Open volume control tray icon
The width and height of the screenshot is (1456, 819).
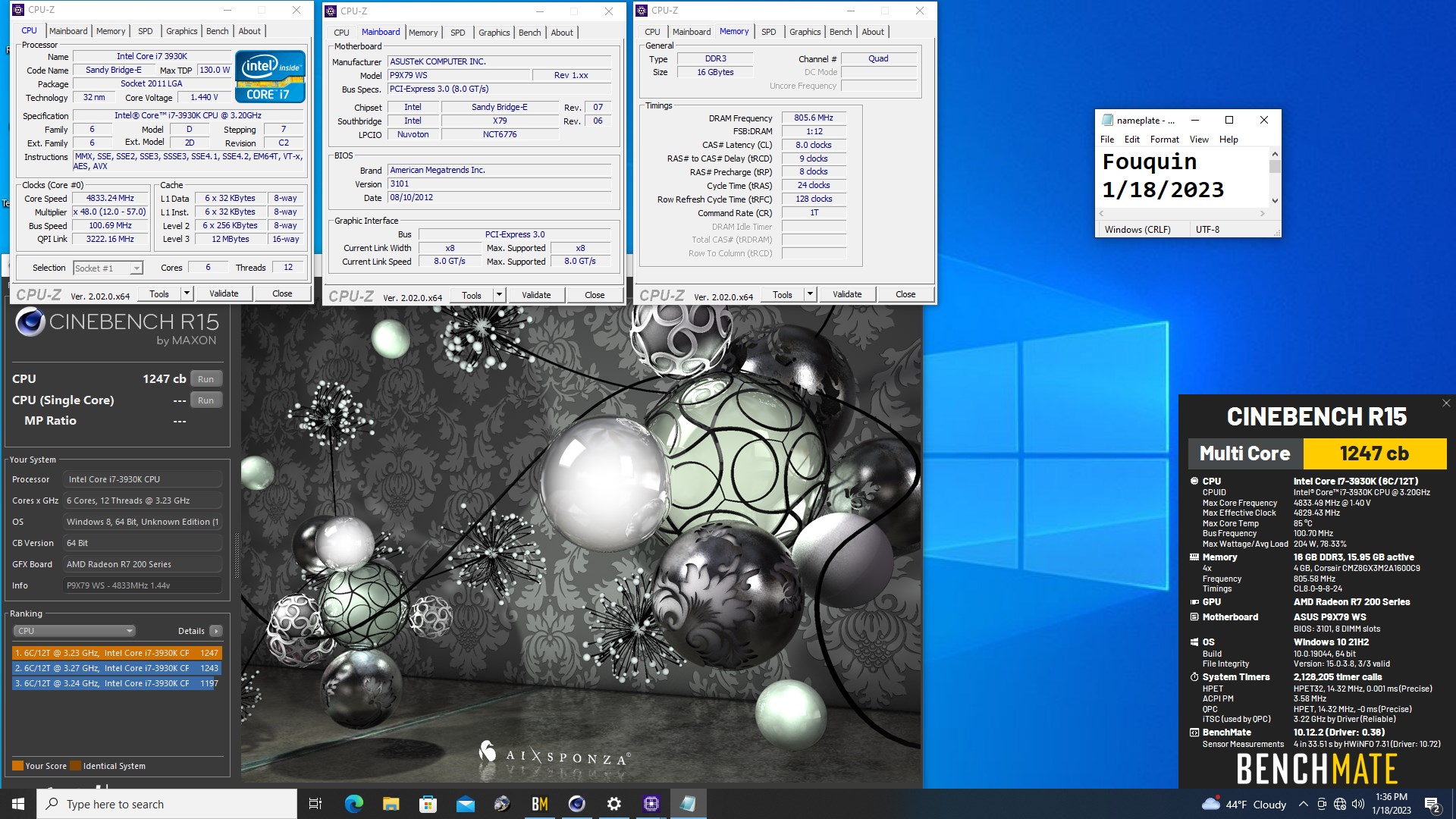tap(1357, 804)
